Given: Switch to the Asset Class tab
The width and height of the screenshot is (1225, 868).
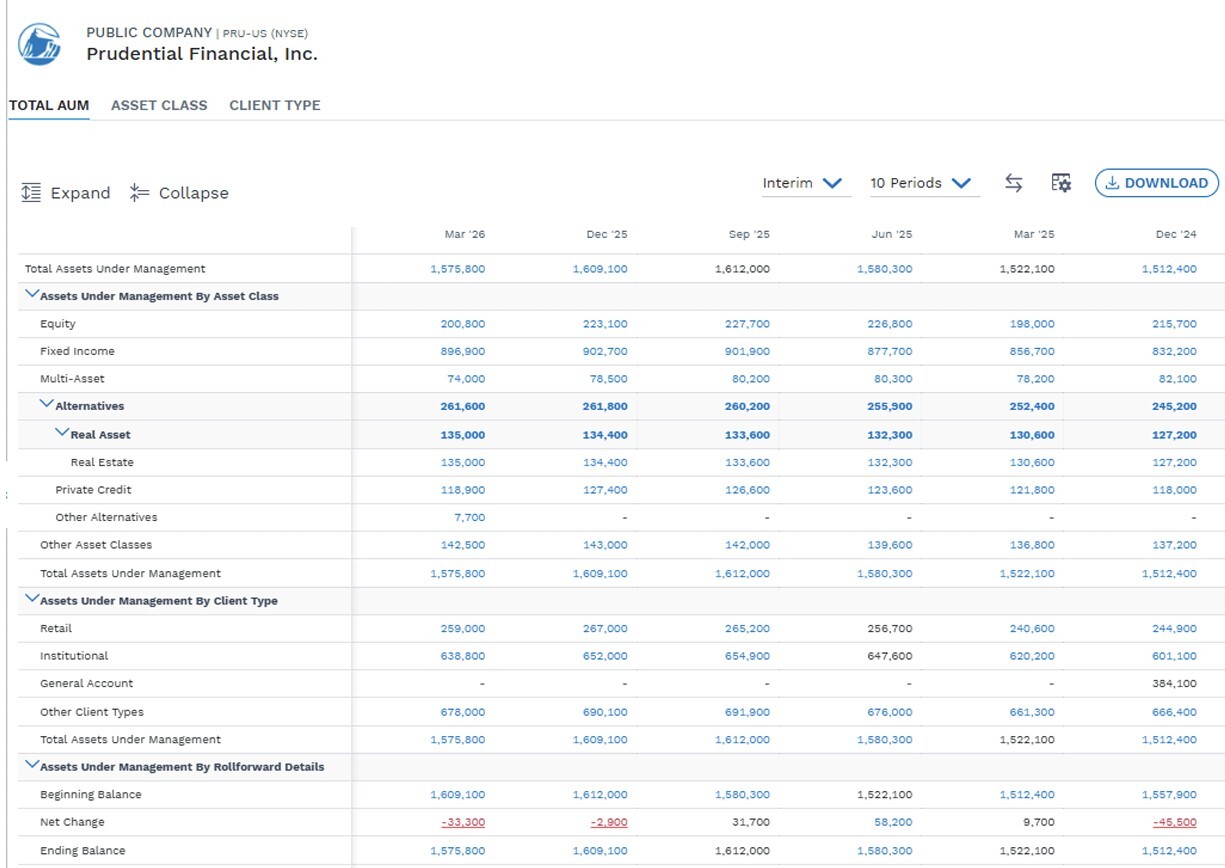Looking at the screenshot, I should [159, 105].
